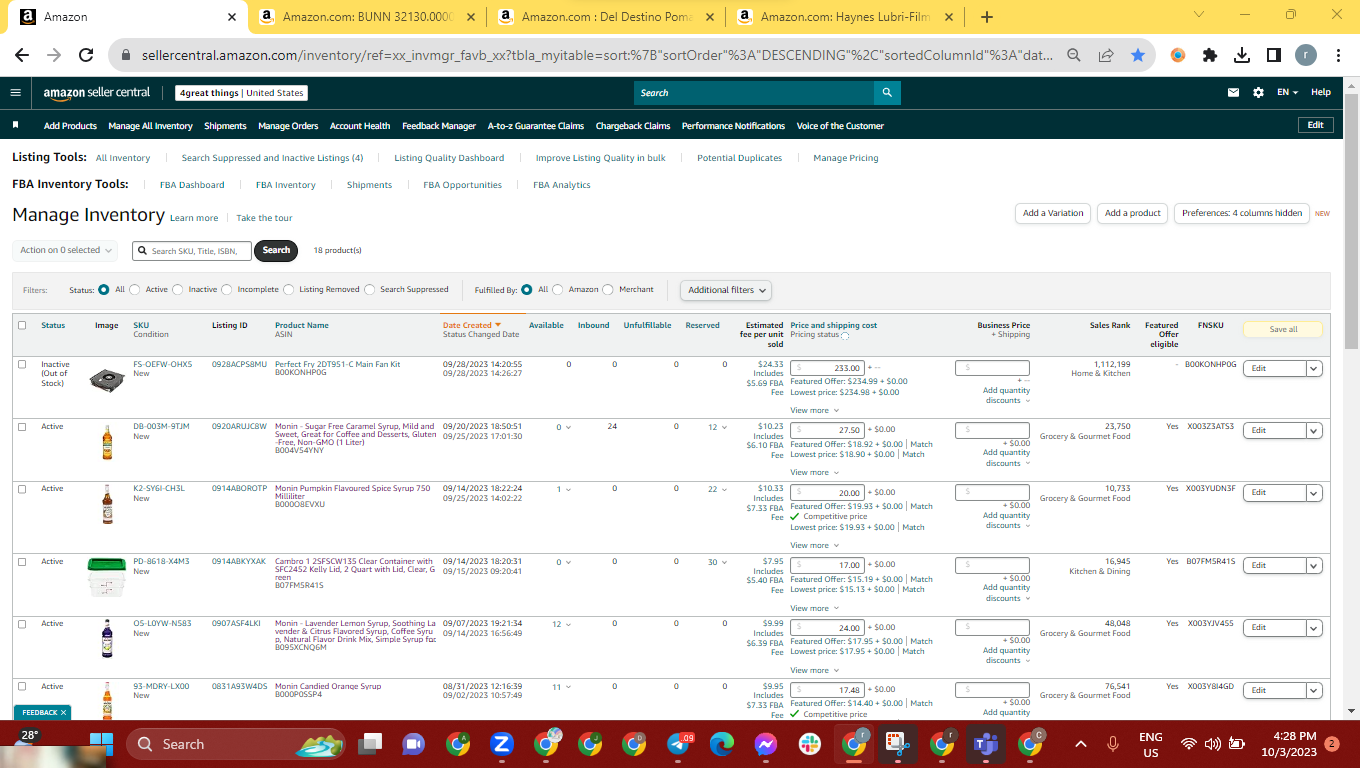Select the checkbox for SKU K2-SY6I-CH3L
This screenshot has width=1360, height=768.
[22, 488]
